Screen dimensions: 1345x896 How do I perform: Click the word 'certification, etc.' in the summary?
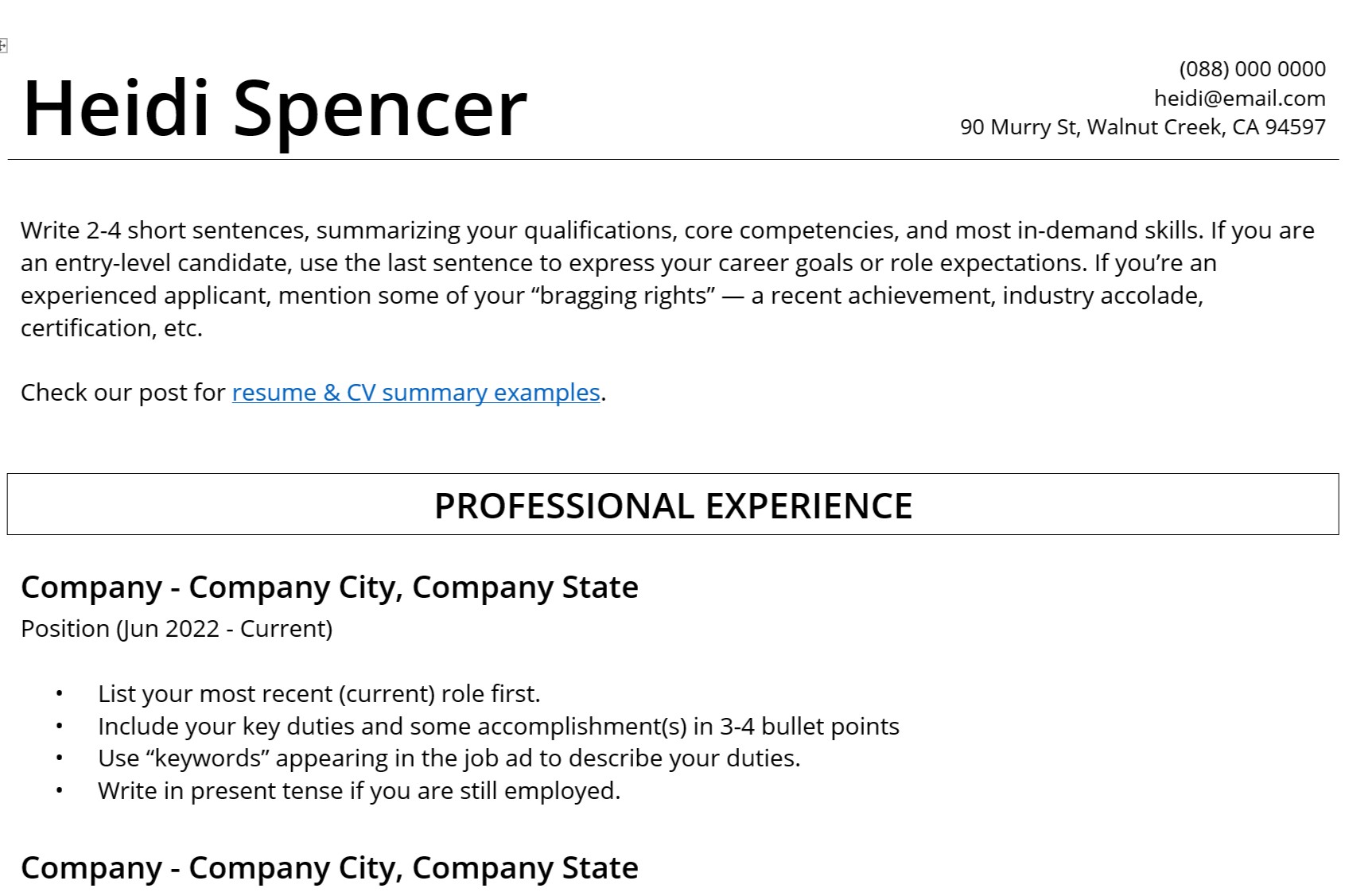tap(111, 328)
